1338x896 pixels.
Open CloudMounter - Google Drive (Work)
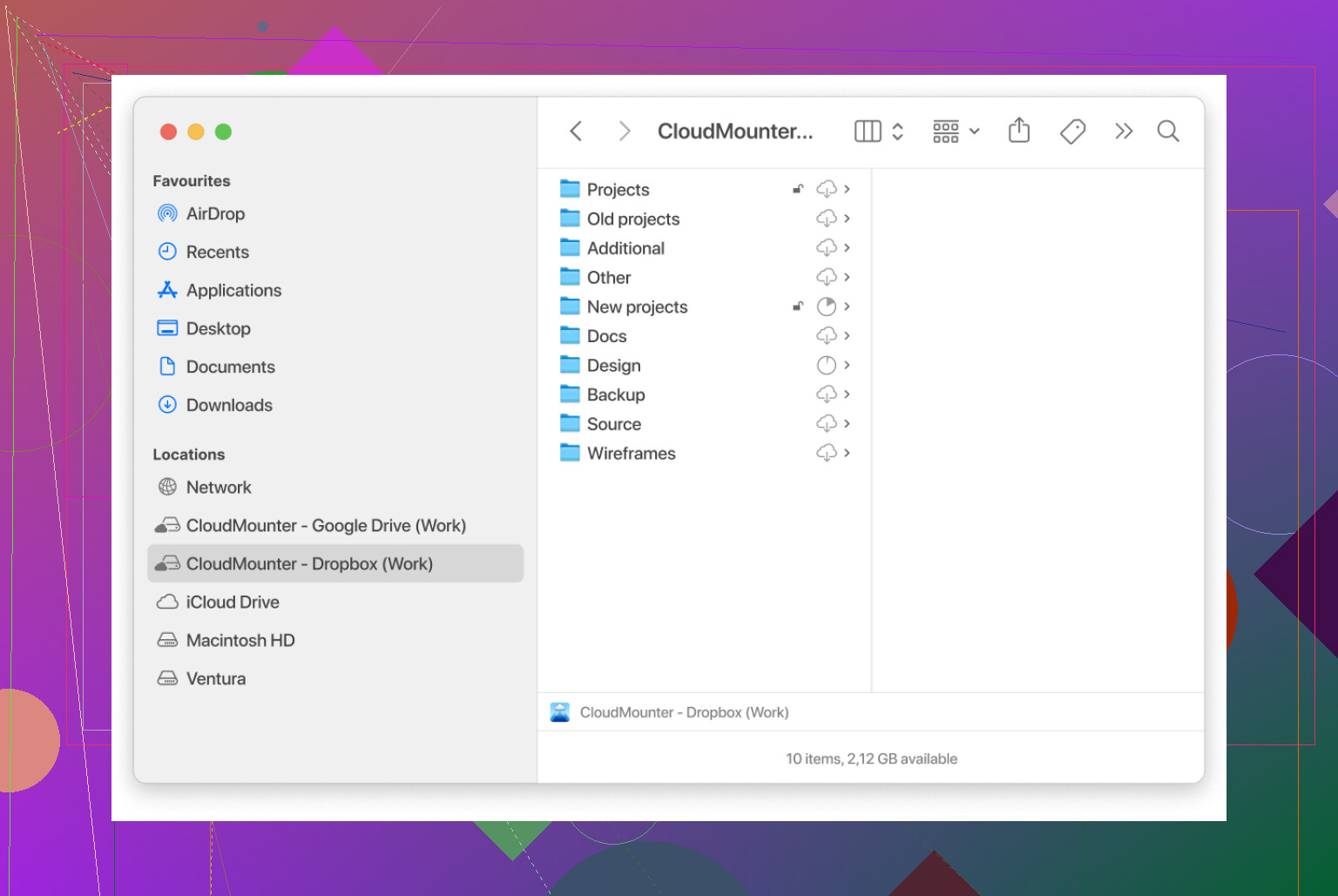pyautogui.click(x=335, y=525)
